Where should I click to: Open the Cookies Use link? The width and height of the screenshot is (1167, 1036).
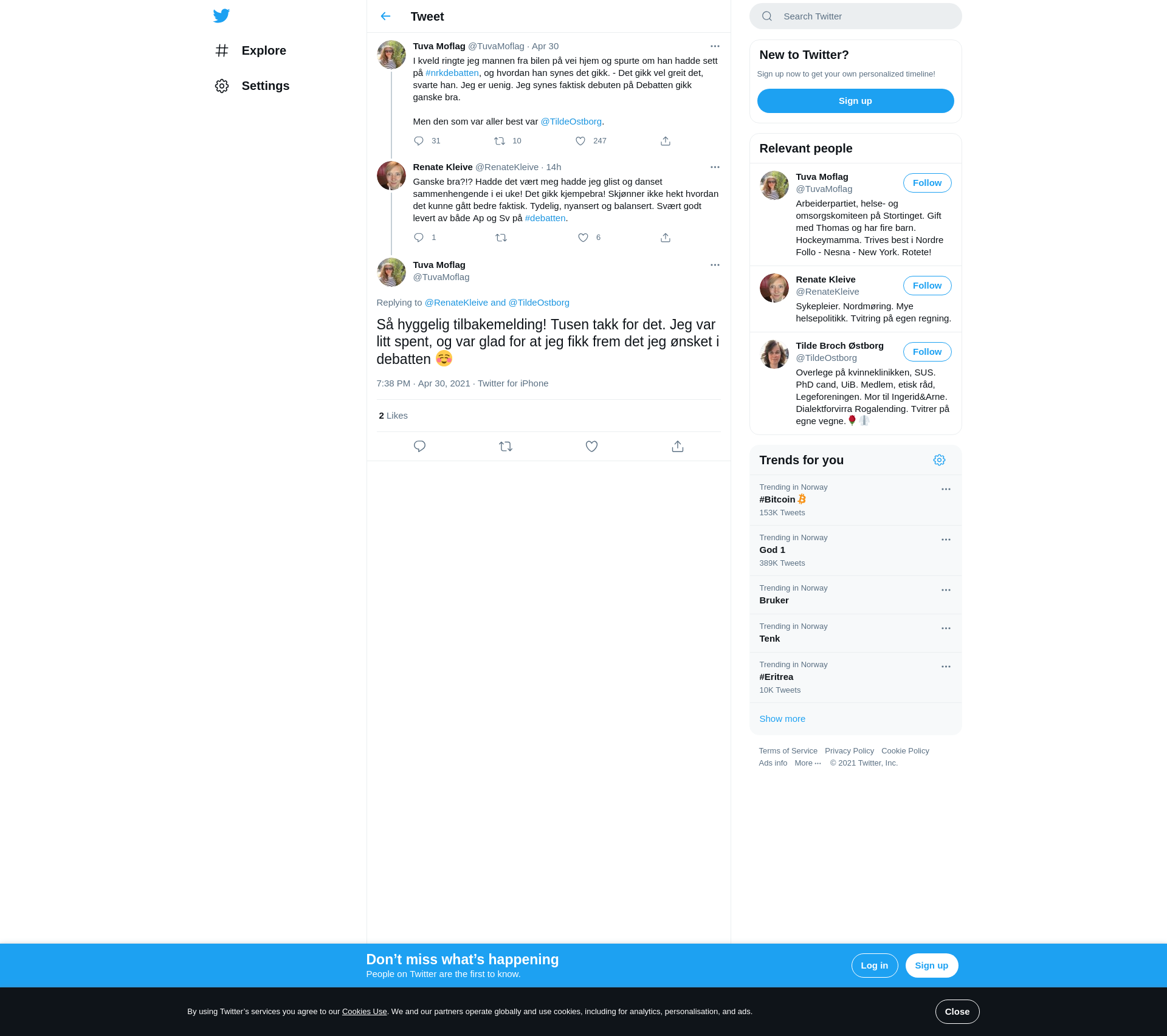coord(364,1012)
